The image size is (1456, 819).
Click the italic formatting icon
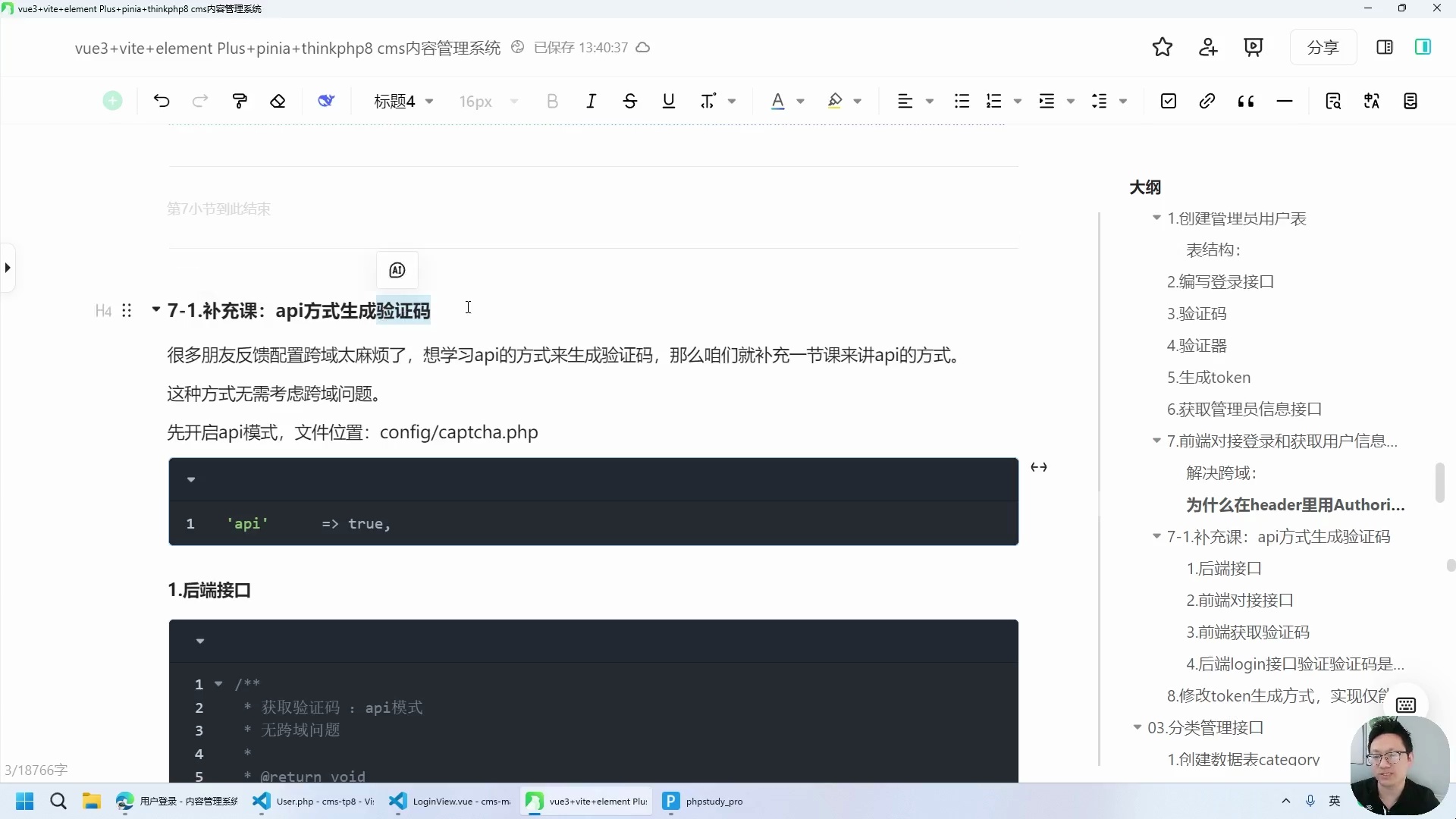(591, 101)
